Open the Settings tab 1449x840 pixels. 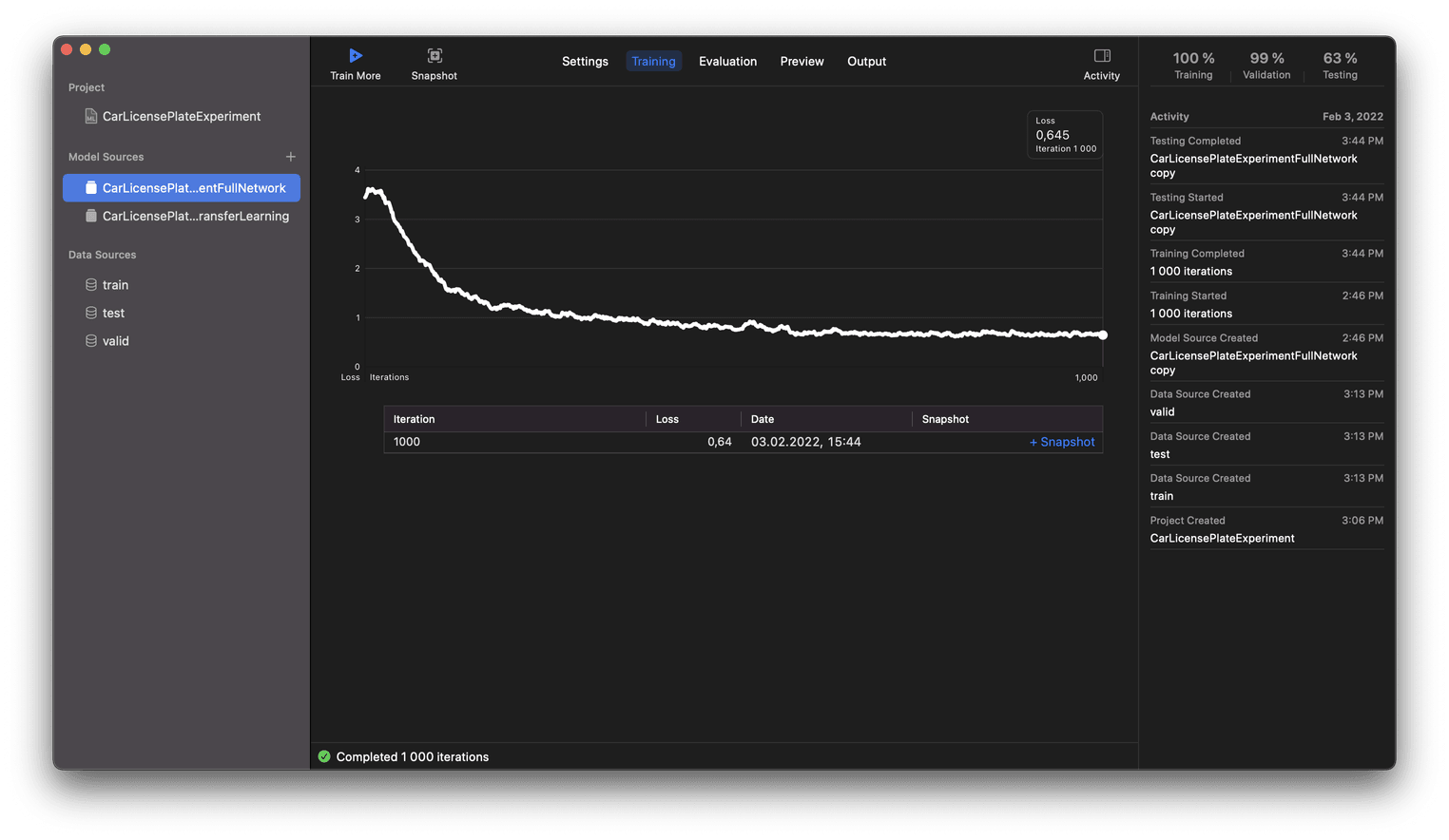click(585, 61)
